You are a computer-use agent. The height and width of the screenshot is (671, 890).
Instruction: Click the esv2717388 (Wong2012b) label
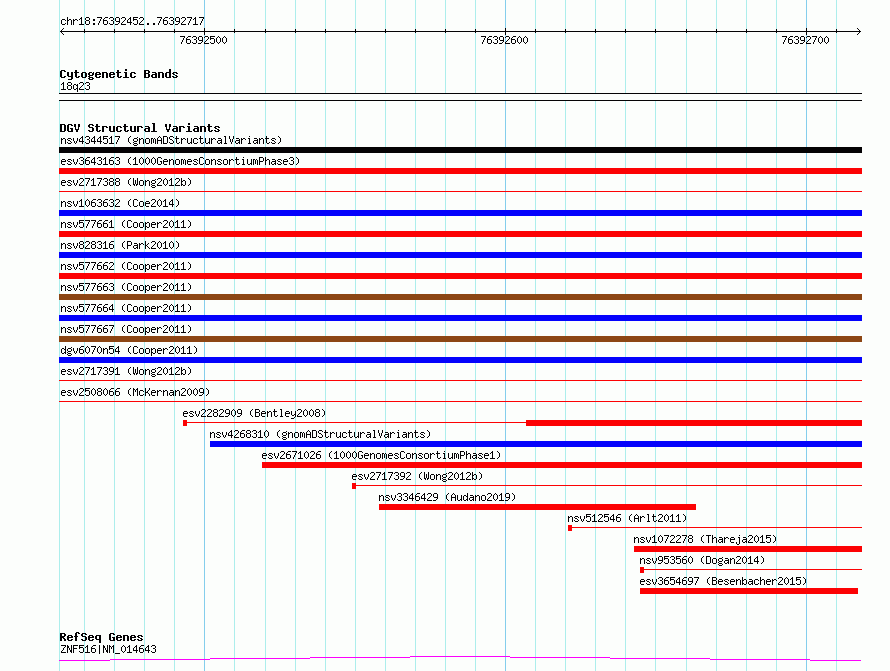pos(126,182)
